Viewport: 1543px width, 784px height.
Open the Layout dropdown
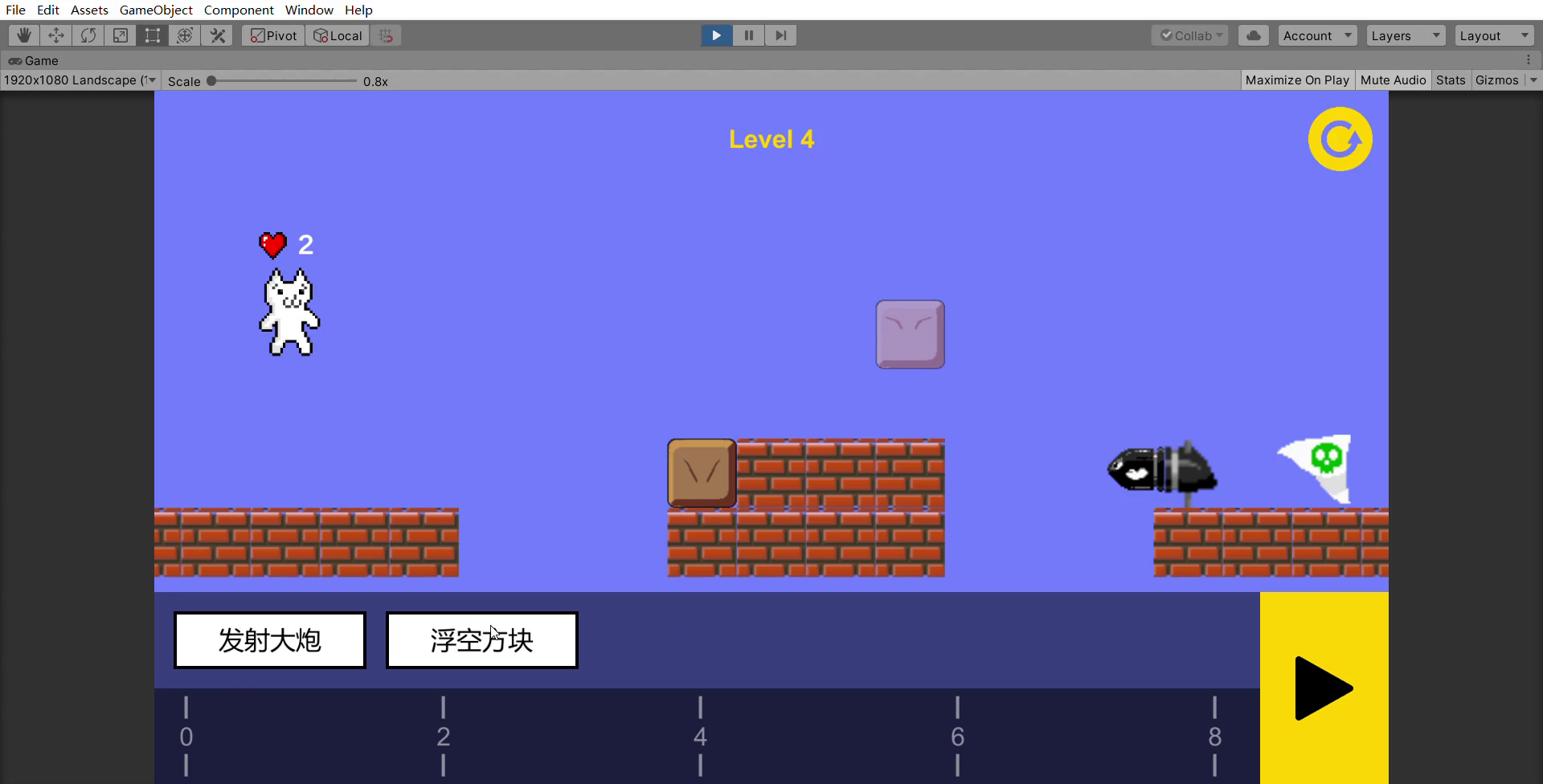pos(1494,35)
